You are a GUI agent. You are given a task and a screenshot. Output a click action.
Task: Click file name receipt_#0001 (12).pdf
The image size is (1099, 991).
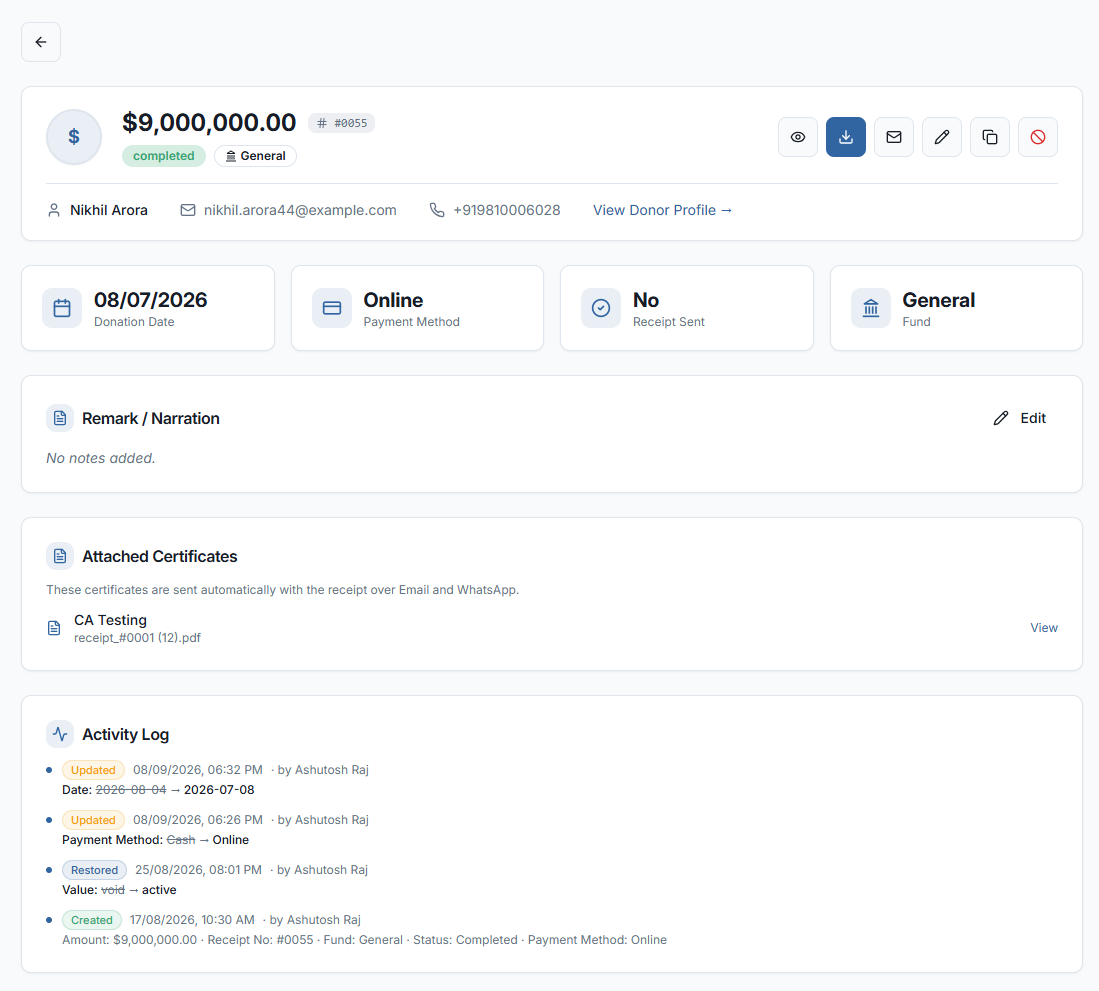pyautogui.click(x=137, y=638)
